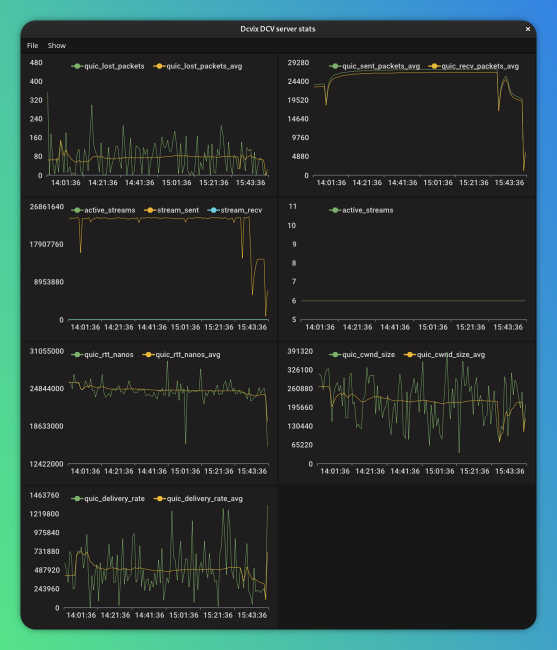Click the 17907760 axis value on streams chart
Screen dimensions: 557x650
(x=46, y=244)
